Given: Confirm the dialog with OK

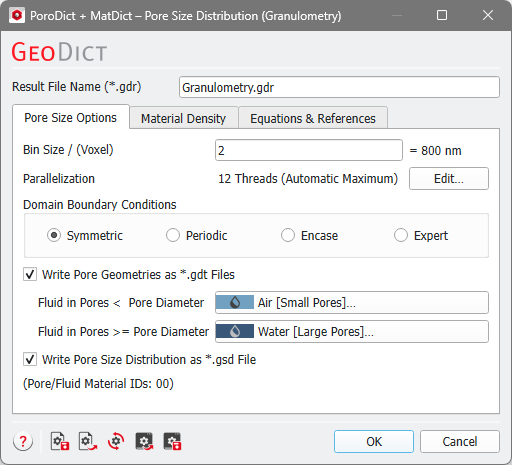Looking at the screenshot, I should click(x=374, y=441).
